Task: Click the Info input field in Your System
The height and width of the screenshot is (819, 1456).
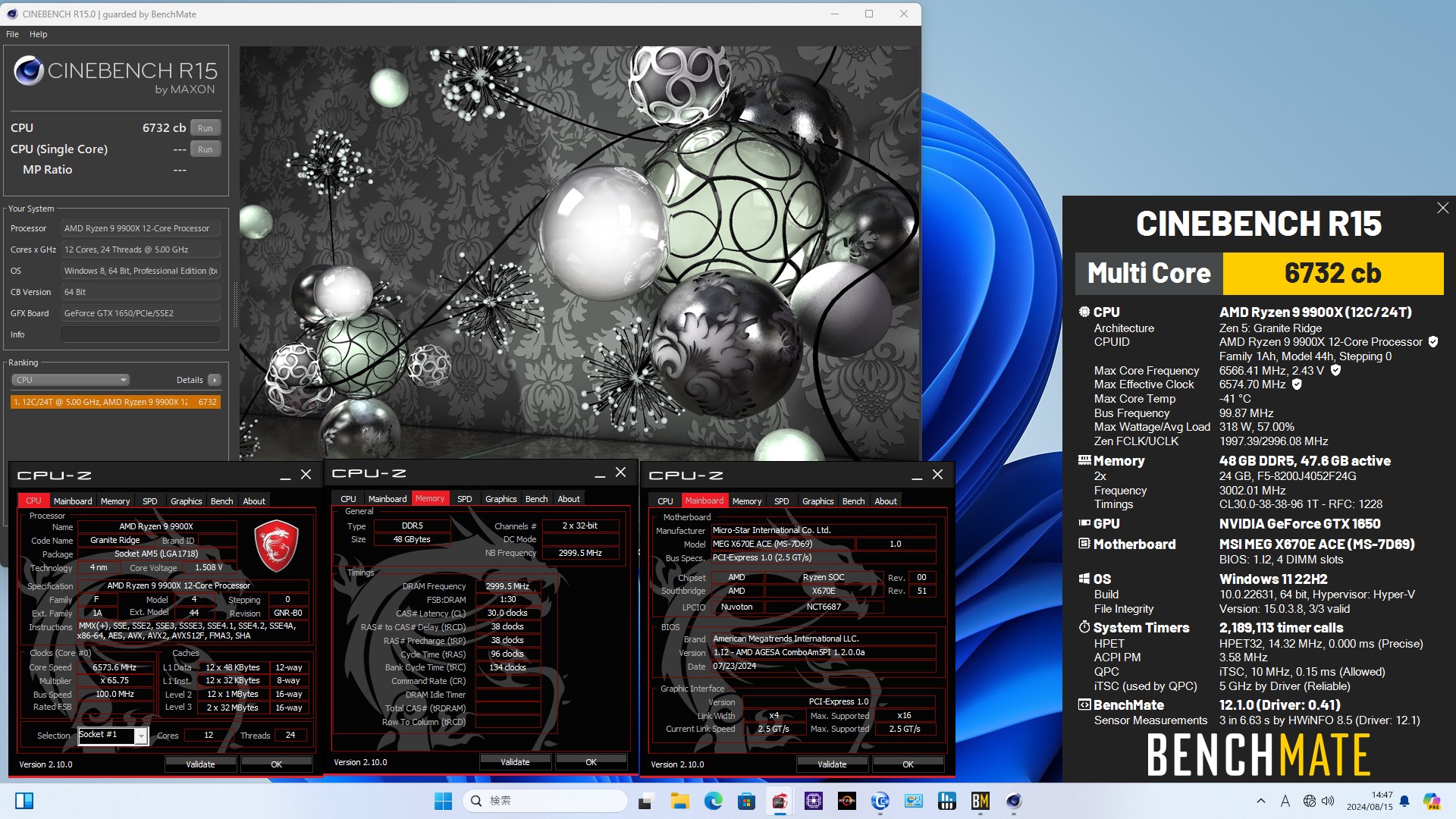Action: pos(140,334)
